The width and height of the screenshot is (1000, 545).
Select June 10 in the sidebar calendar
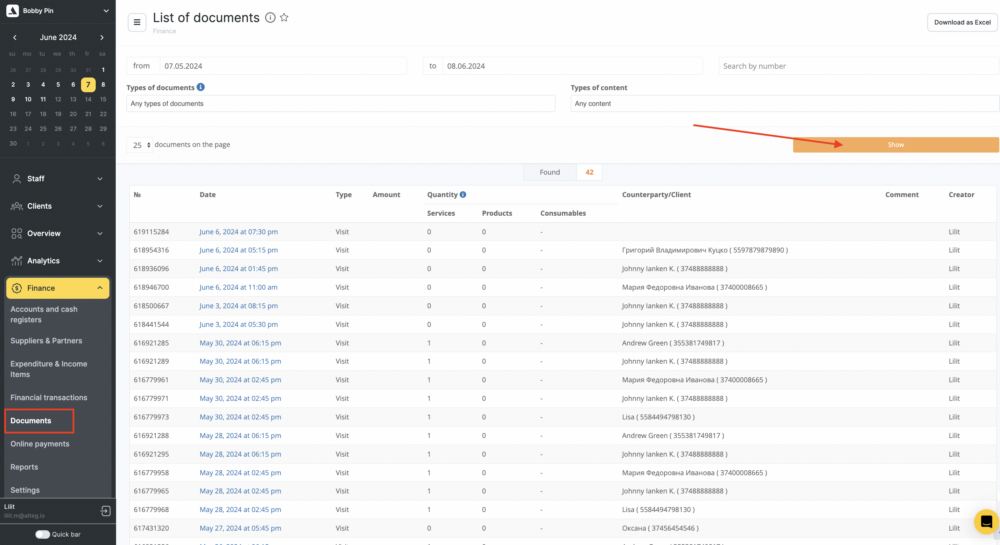coord(28,99)
